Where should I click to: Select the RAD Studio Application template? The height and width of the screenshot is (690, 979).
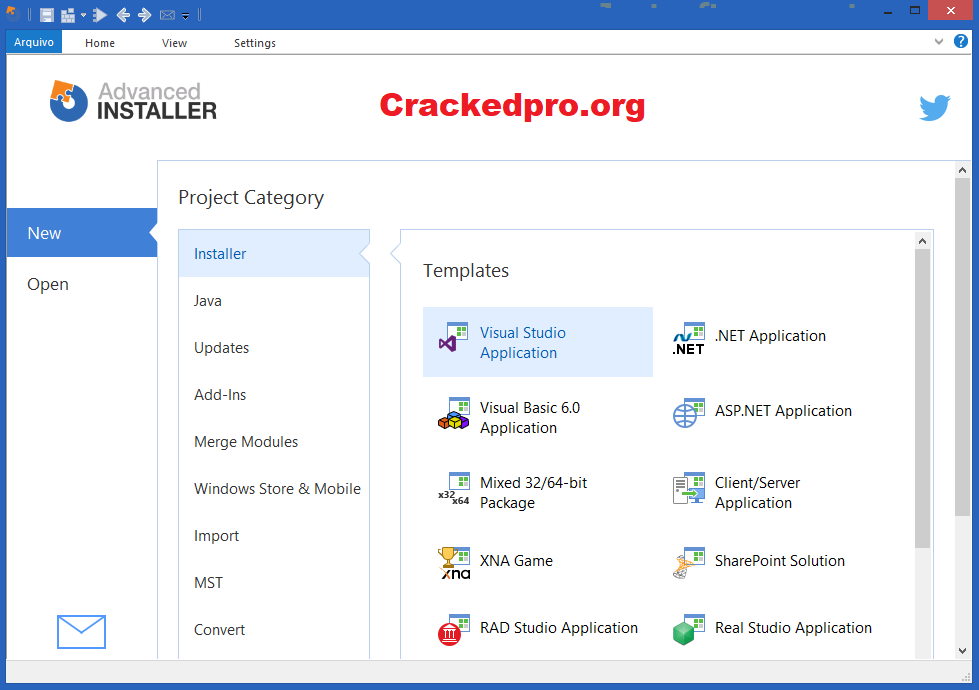pos(538,629)
